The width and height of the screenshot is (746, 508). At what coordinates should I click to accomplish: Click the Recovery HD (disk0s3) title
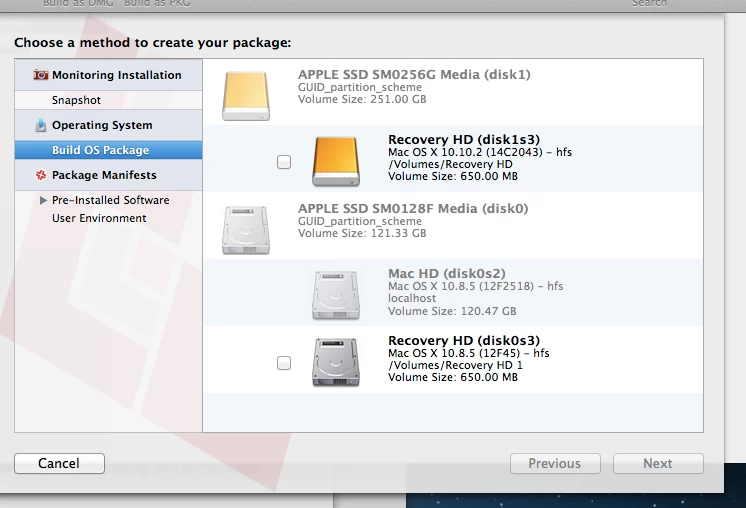[464, 341]
